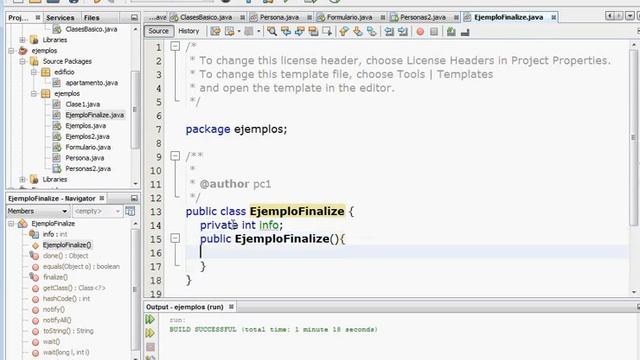Screen dimensions: 640x360
Task: Click yellow Re-run with modifications Output icon
Action: tap(150, 333)
